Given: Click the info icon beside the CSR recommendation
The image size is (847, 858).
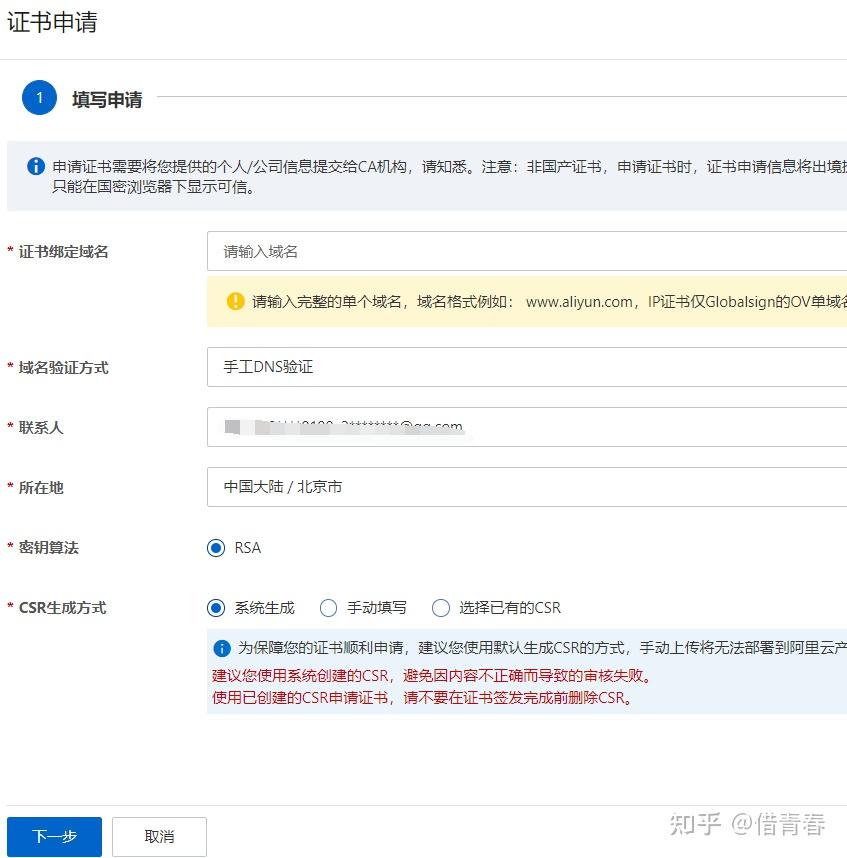Looking at the screenshot, I should 222,649.
